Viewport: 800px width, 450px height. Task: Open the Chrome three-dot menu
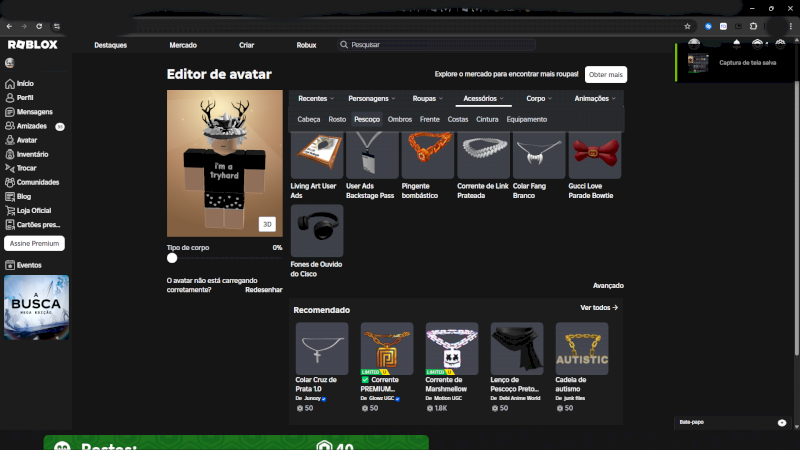click(791, 26)
